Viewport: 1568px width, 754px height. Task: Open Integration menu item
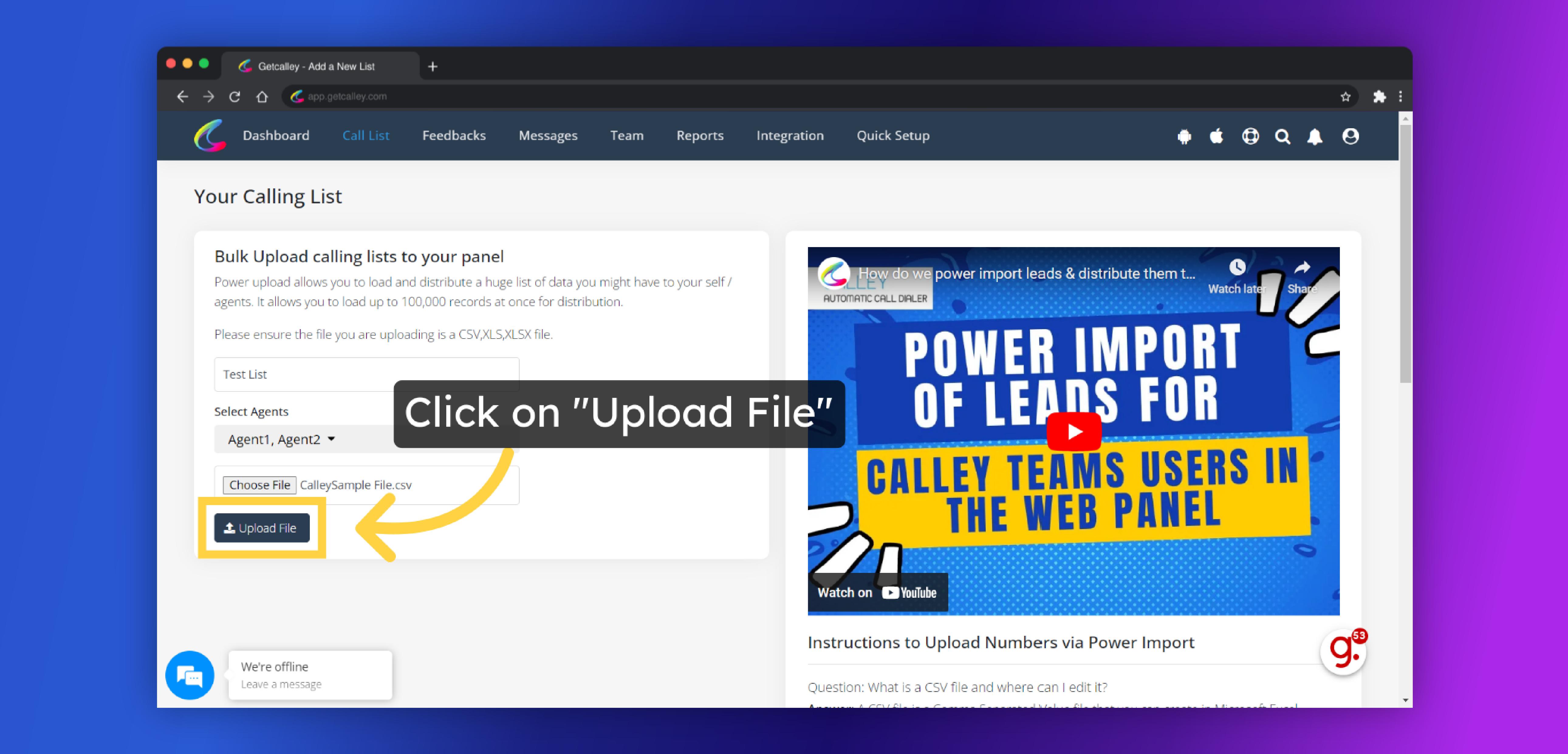[x=789, y=136]
